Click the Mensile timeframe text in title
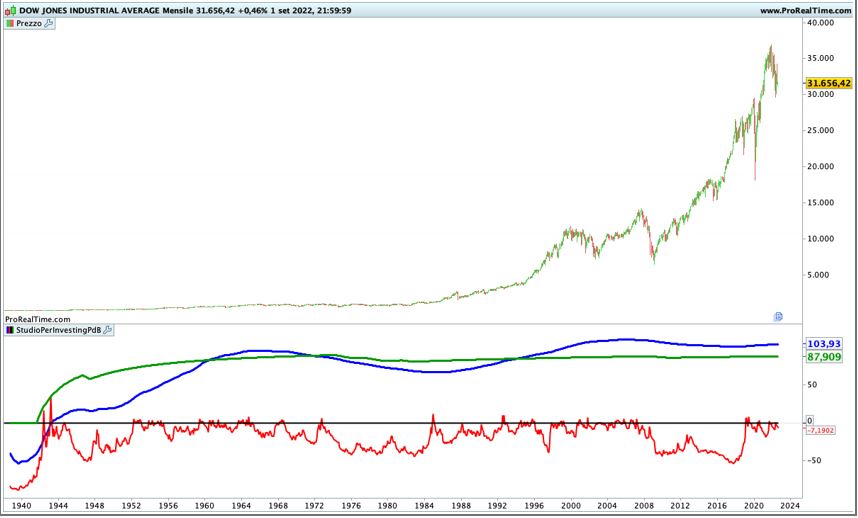The width and height of the screenshot is (858, 518). click(x=178, y=10)
